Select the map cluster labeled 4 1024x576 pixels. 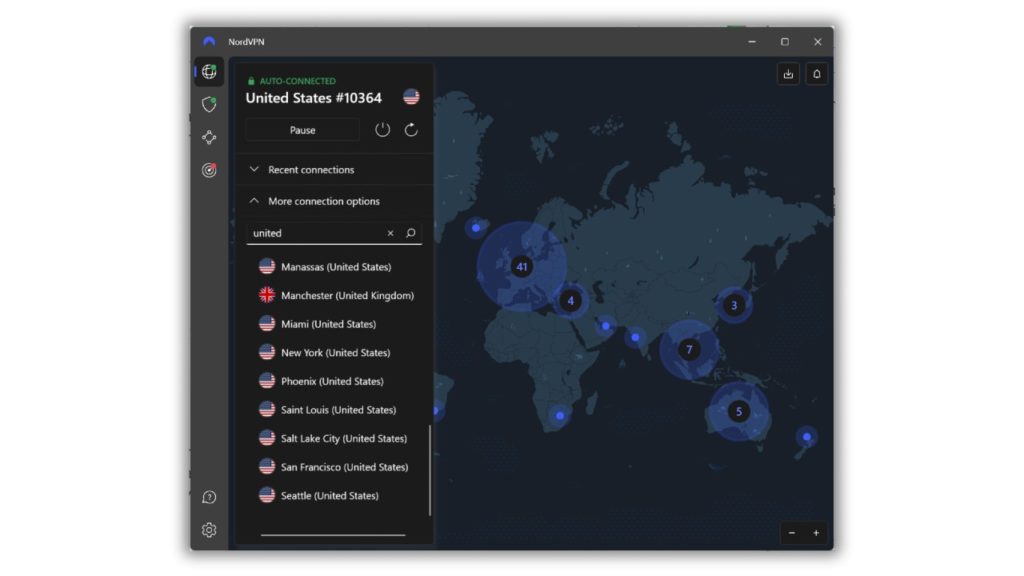[x=571, y=301]
